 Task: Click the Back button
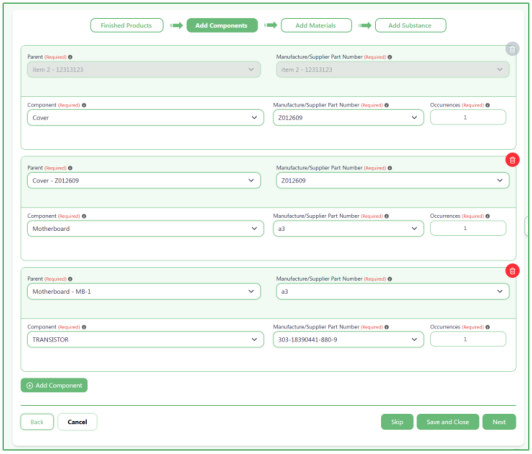[37, 422]
